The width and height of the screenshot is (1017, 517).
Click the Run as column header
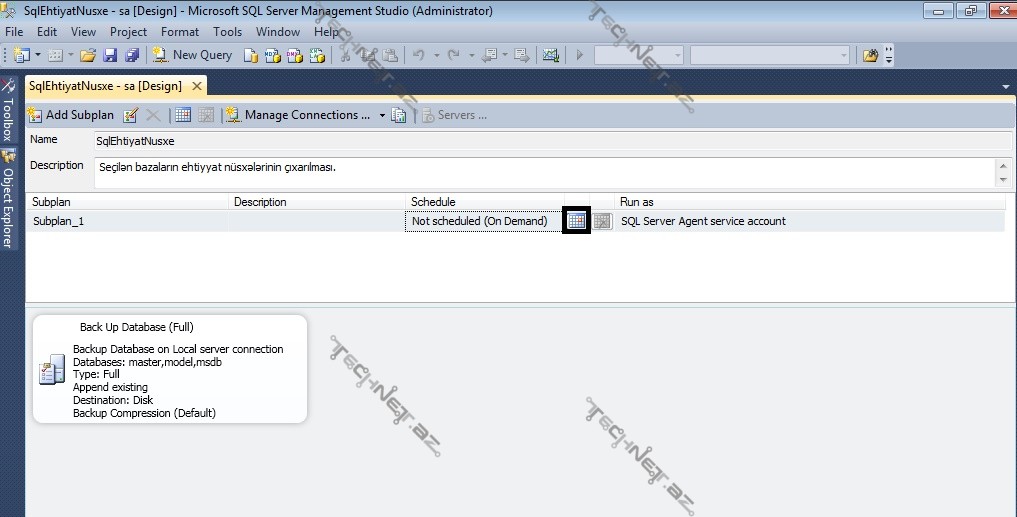click(x=809, y=202)
